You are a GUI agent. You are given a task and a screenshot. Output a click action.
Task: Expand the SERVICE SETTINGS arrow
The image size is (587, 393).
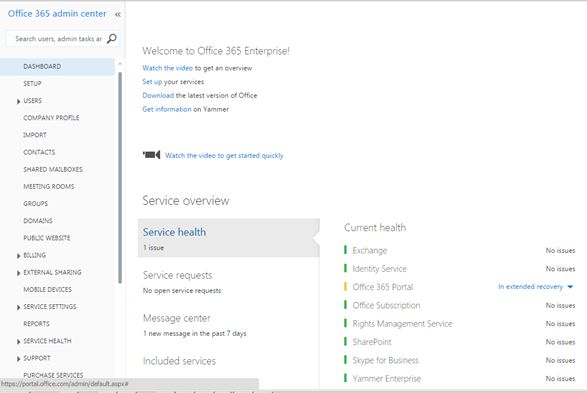(x=18, y=308)
